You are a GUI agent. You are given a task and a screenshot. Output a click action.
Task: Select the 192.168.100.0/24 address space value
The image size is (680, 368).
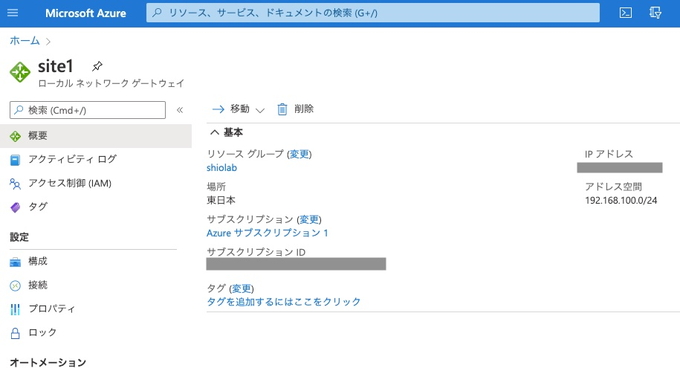pyautogui.click(x=621, y=201)
